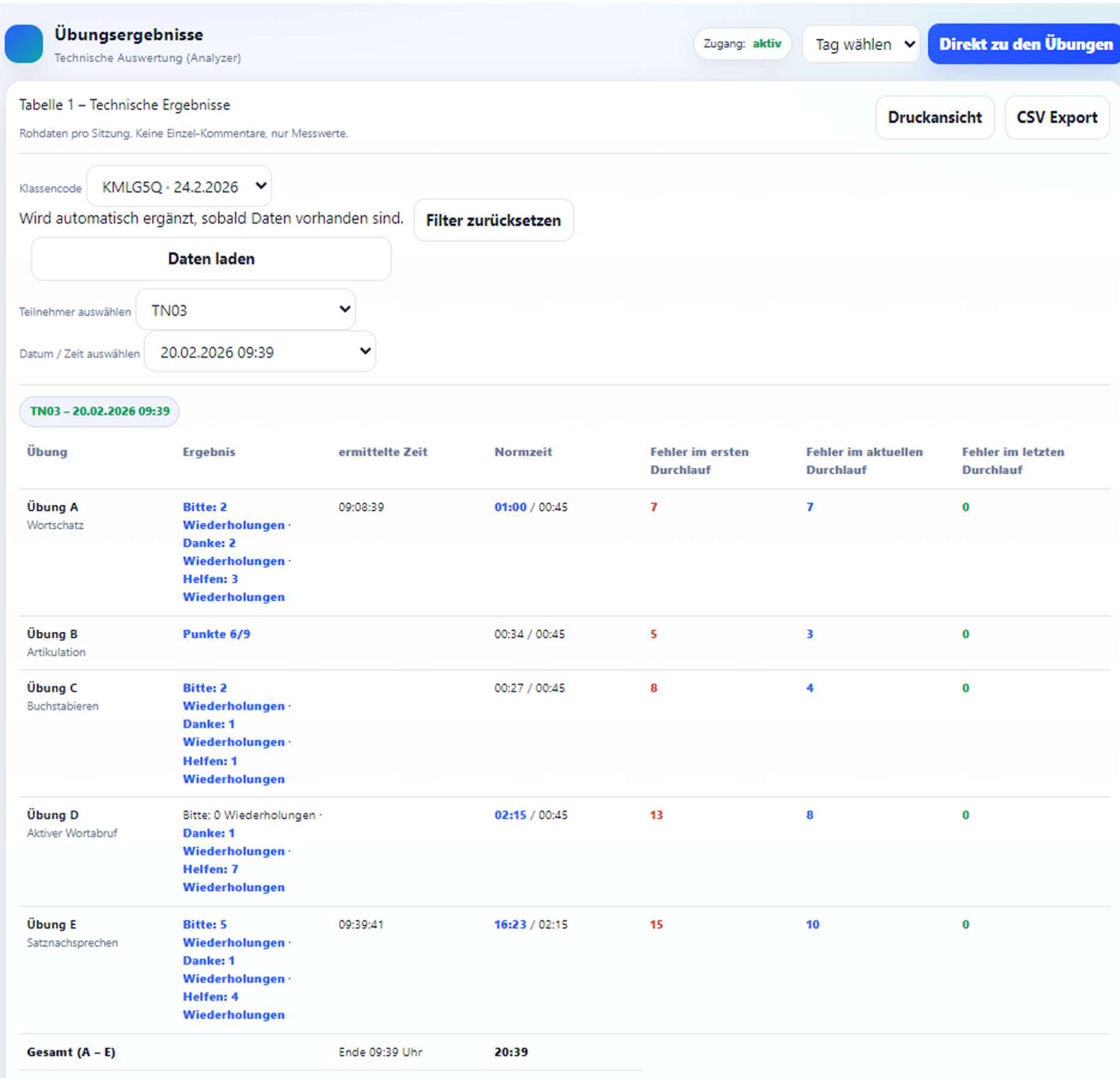Viewport: 1120px width, 1078px height.
Task: Select the Übung A Wortschatz row label
Action: [52, 507]
